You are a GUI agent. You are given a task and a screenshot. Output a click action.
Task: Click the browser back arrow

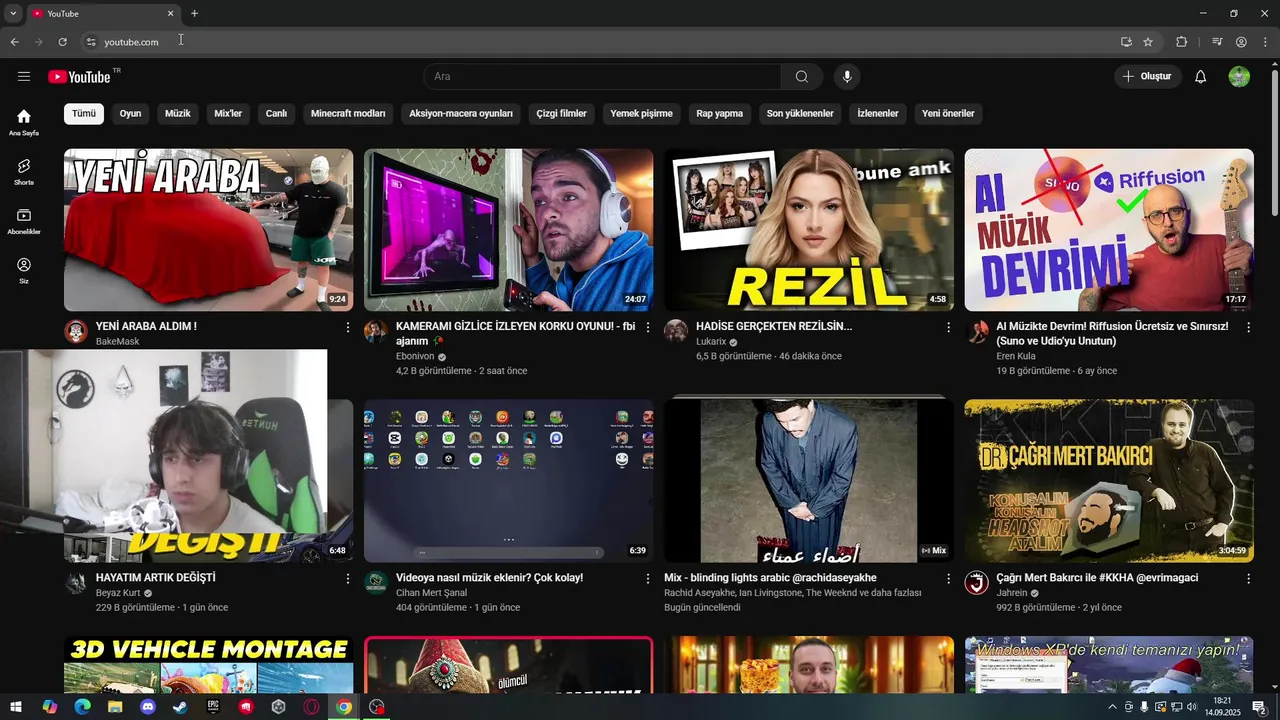click(14, 42)
